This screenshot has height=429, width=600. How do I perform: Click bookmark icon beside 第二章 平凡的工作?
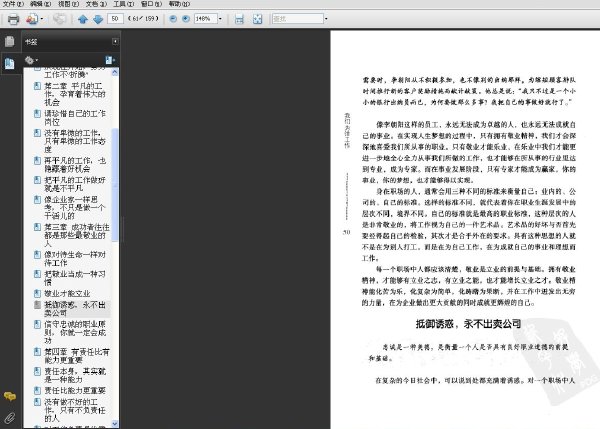pos(37,86)
